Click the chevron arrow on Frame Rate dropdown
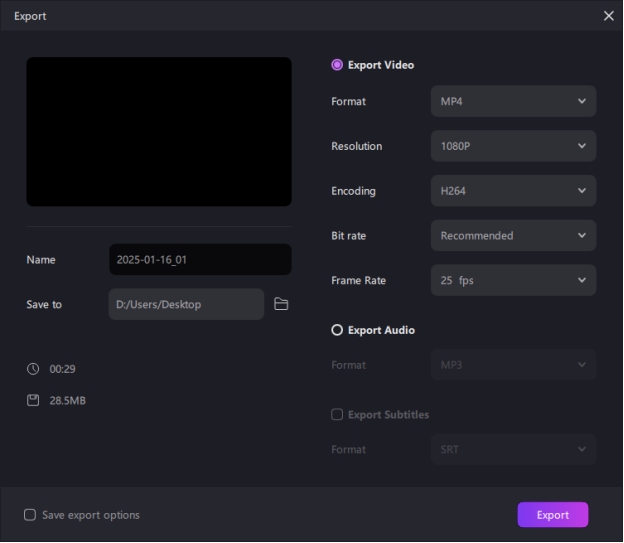This screenshot has width=624, height=543. tap(582, 281)
